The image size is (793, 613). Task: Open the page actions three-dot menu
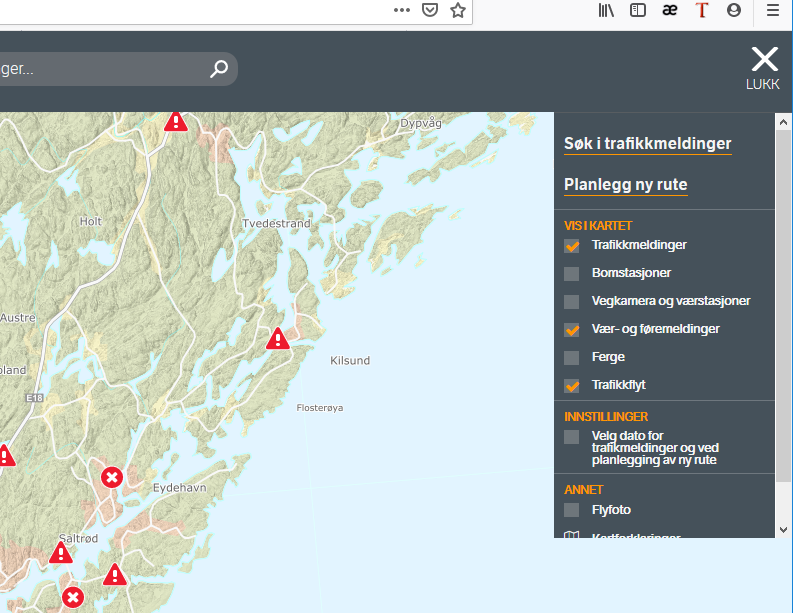click(402, 10)
